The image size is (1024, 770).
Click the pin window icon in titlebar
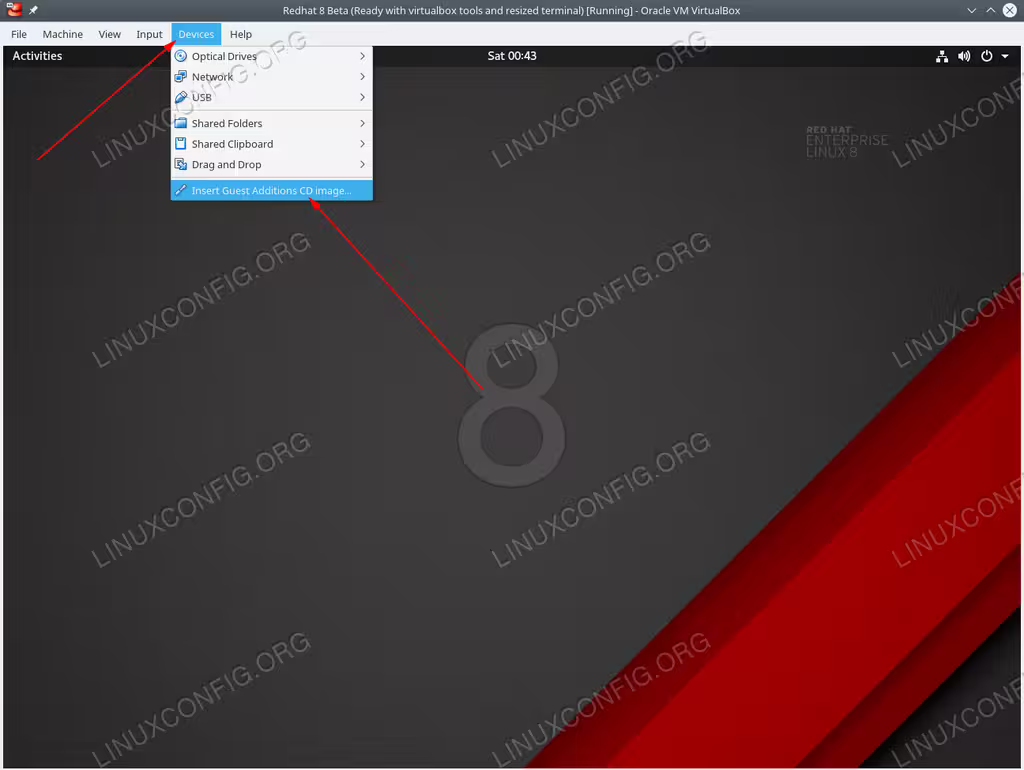[33, 10]
